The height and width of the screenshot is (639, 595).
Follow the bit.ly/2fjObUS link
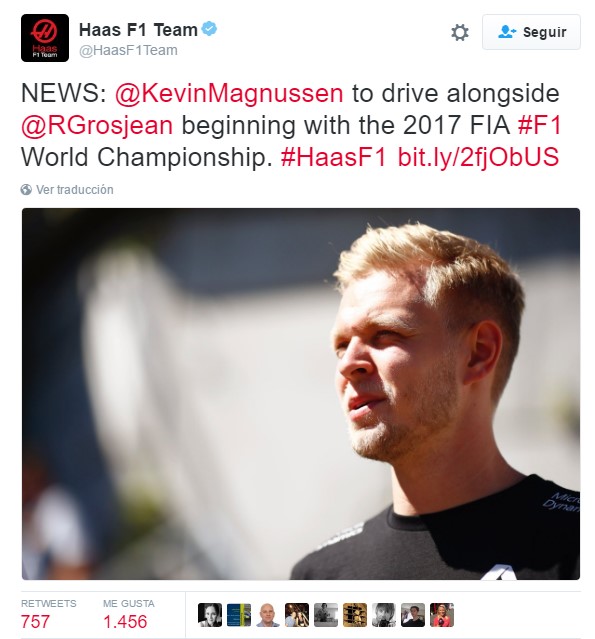click(478, 157)
